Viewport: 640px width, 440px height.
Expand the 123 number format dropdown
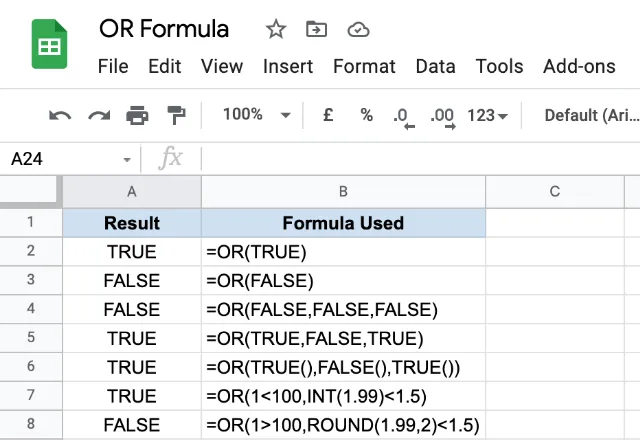tap(487, 116)
